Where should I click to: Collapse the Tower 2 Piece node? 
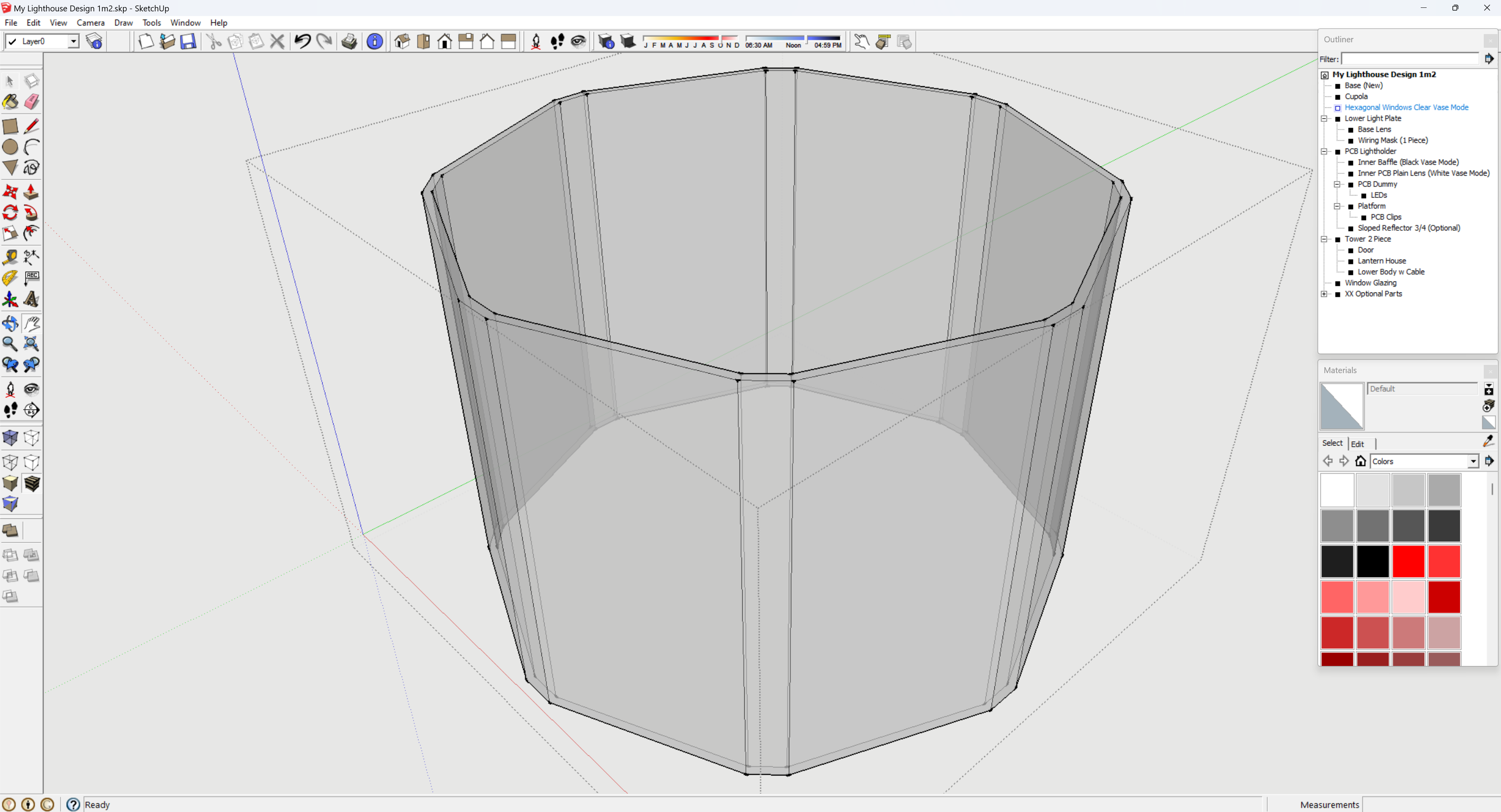tap(1324, 239)
